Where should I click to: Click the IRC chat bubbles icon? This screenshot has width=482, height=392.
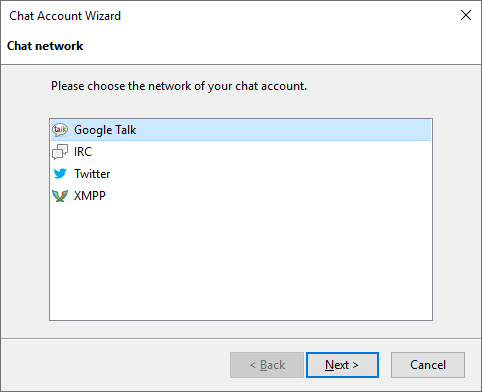click(x=60, y=152)
